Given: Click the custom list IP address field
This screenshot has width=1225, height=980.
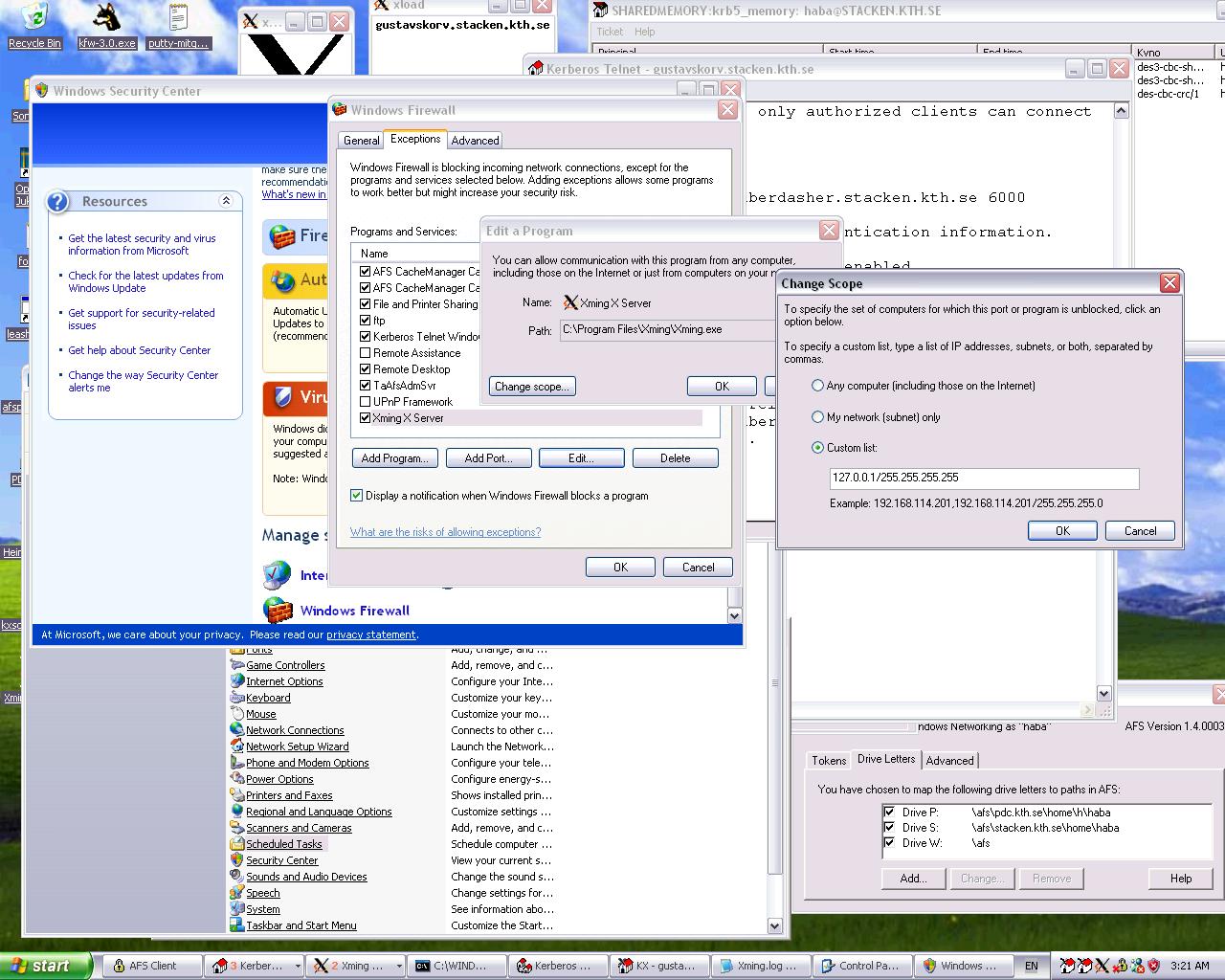Looking at the screenshot, I should [984, 478].
